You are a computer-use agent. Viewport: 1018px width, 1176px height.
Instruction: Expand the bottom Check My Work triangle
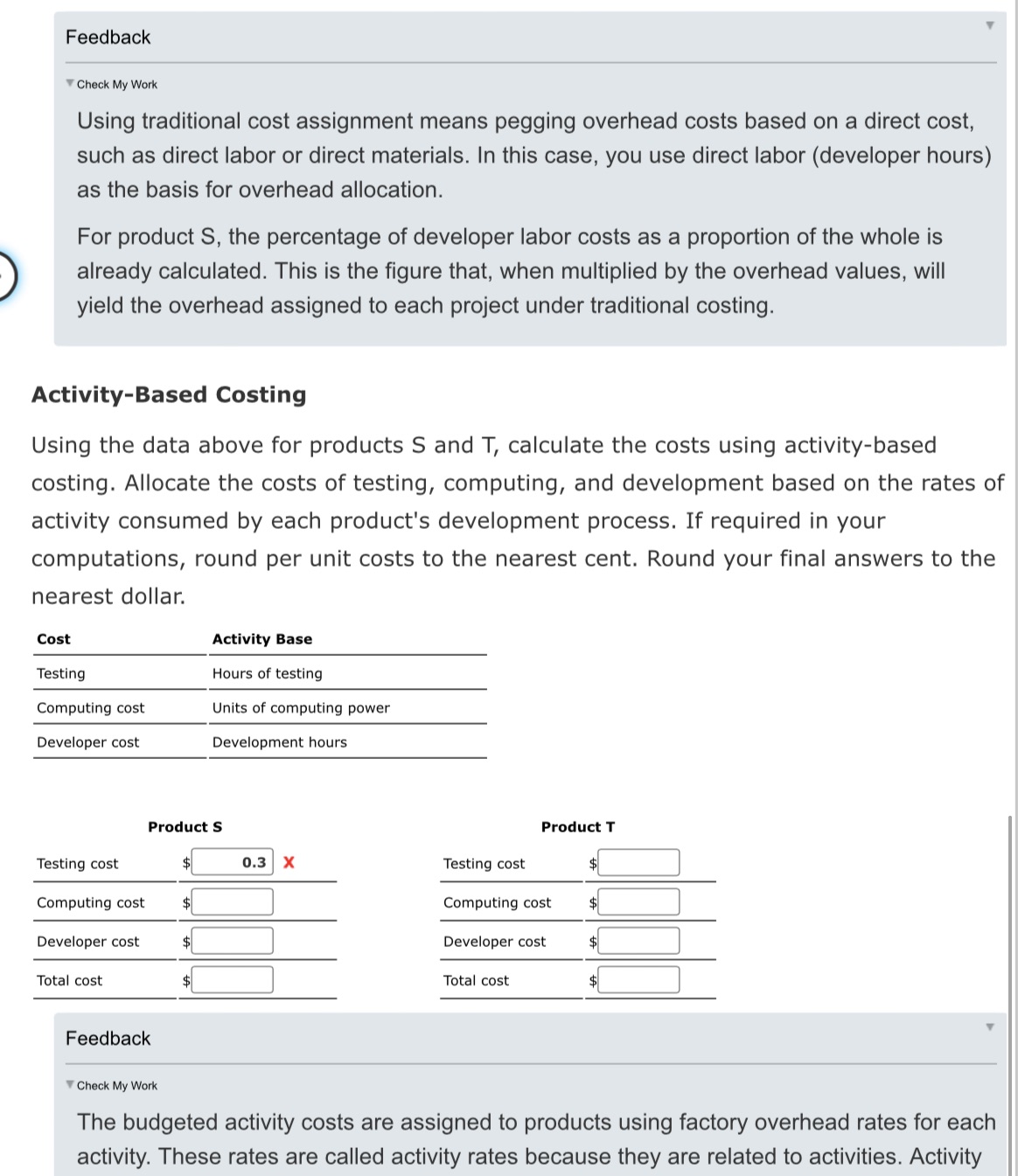[x=70, y=1084]
